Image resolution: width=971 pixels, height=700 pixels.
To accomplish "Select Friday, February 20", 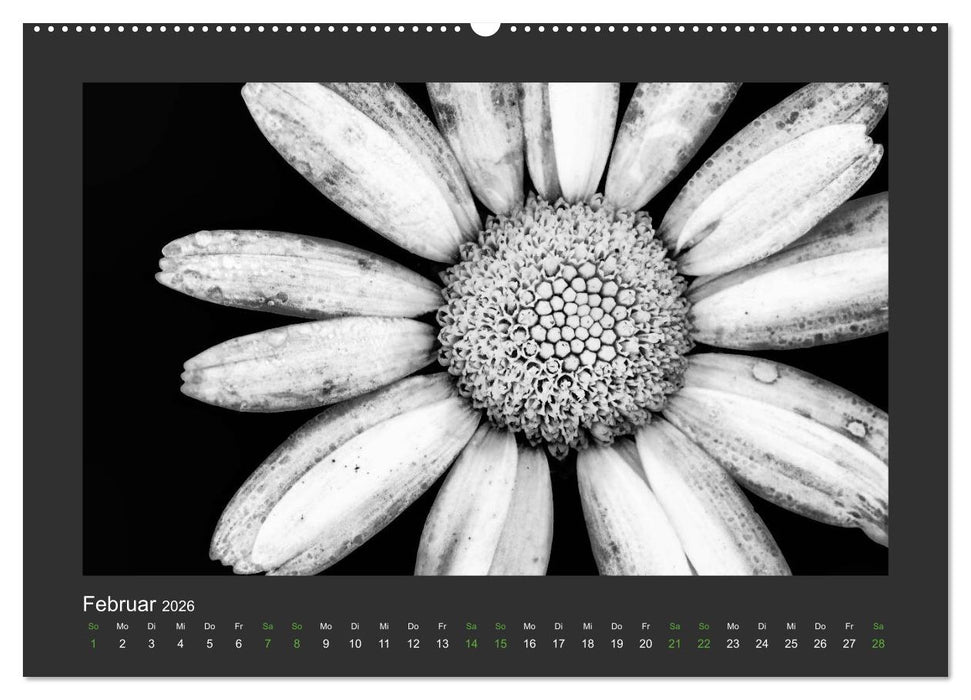I will tap(645, 644).
